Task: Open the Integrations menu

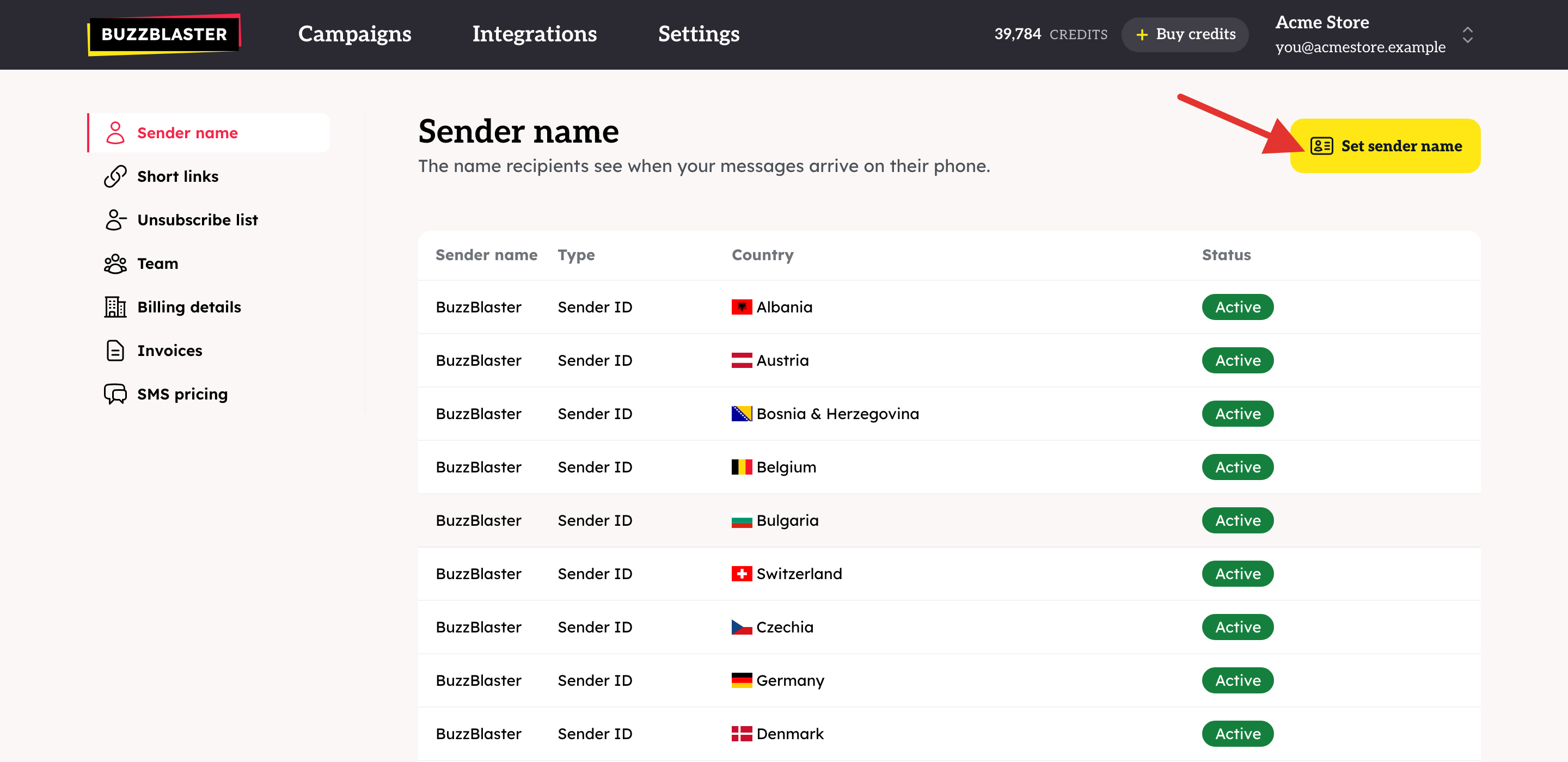Action: [535, 34]
